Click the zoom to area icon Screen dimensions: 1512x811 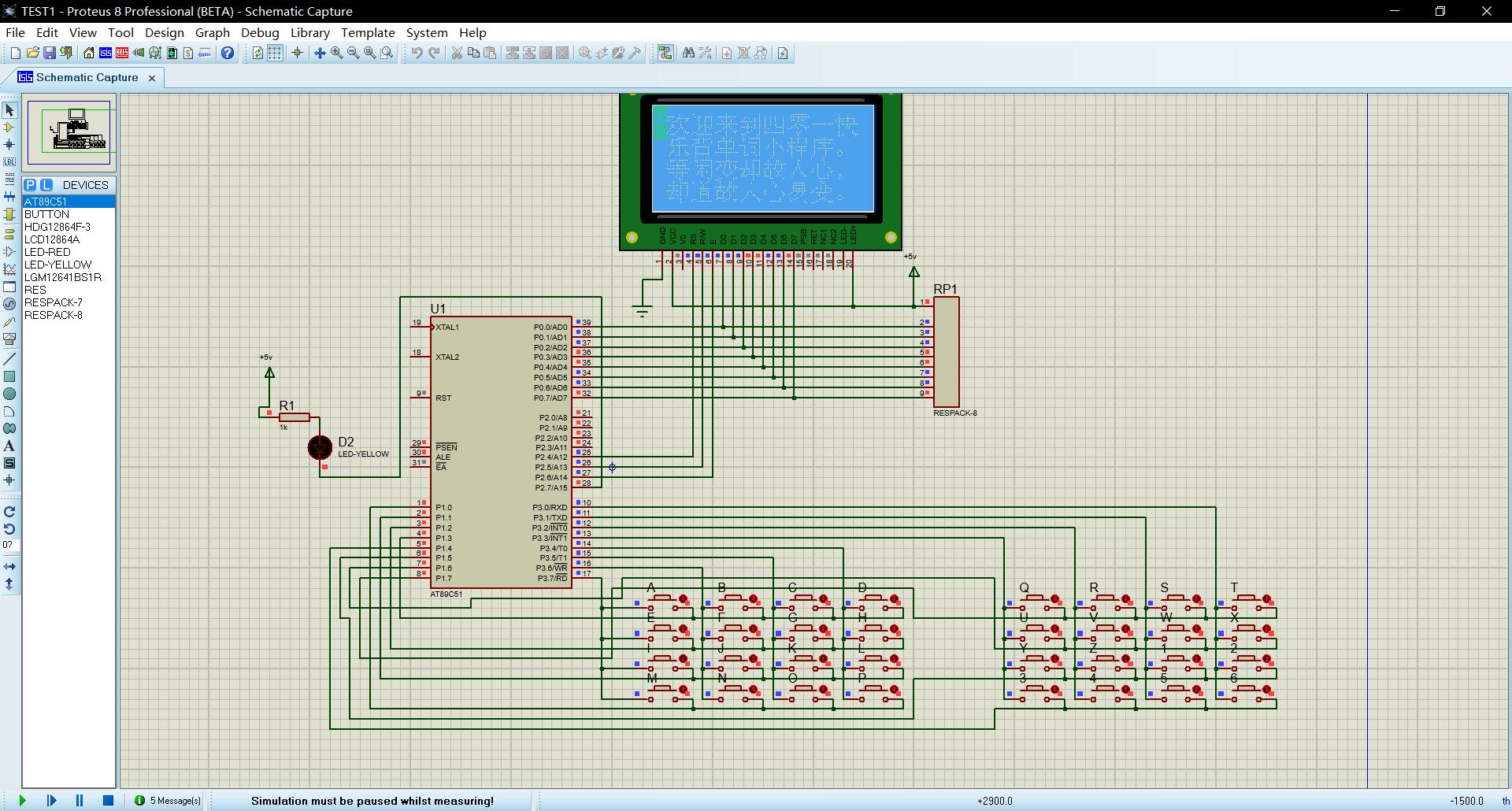click(x=387, y=53)
